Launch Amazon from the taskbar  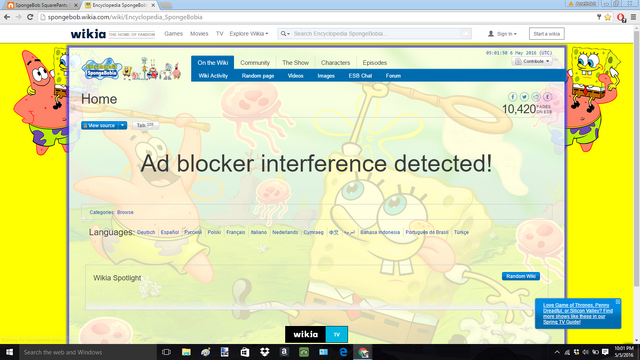[x=284, y=352]
